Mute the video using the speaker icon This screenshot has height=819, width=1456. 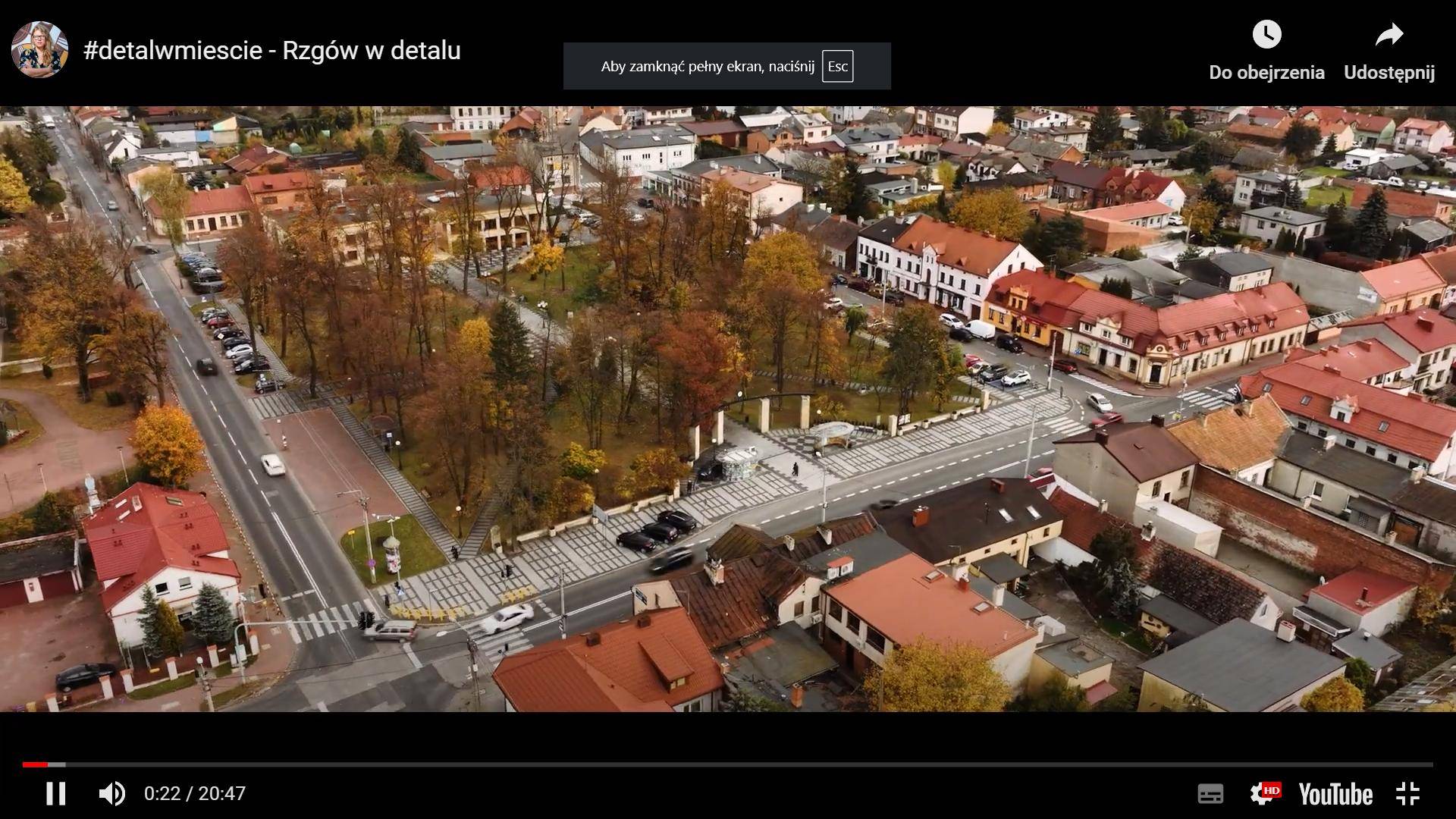pyautogui.click(x=112, y=794)
